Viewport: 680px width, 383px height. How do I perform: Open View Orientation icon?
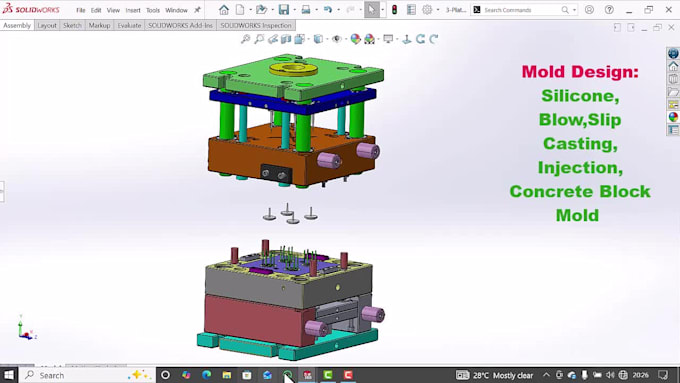point(299,39)
